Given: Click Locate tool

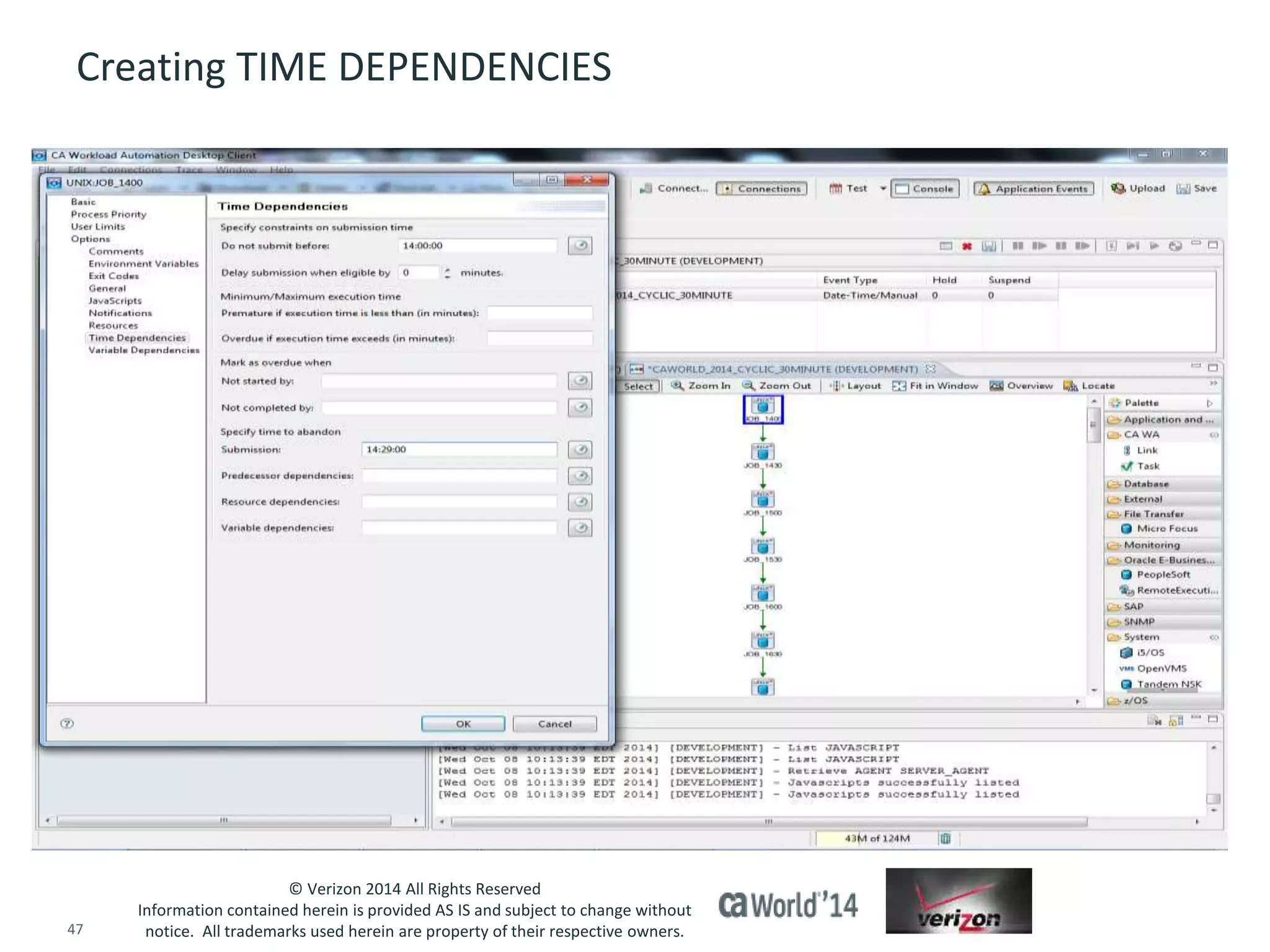Looking at the screenshot, I should pyautogui.click(x=1089, y=386).
